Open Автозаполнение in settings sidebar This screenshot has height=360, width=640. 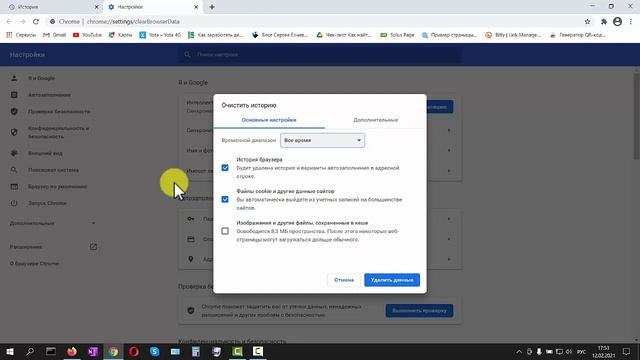point(49,95)
